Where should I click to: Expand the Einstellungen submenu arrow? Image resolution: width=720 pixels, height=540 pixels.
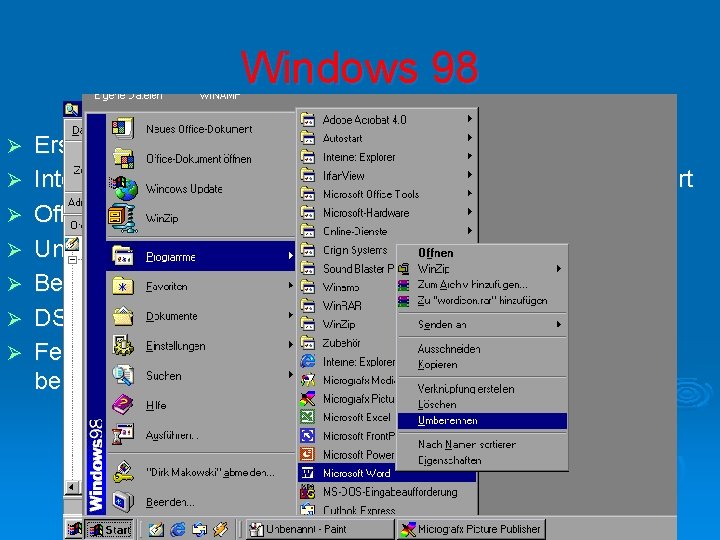click(x=290, y=345)
